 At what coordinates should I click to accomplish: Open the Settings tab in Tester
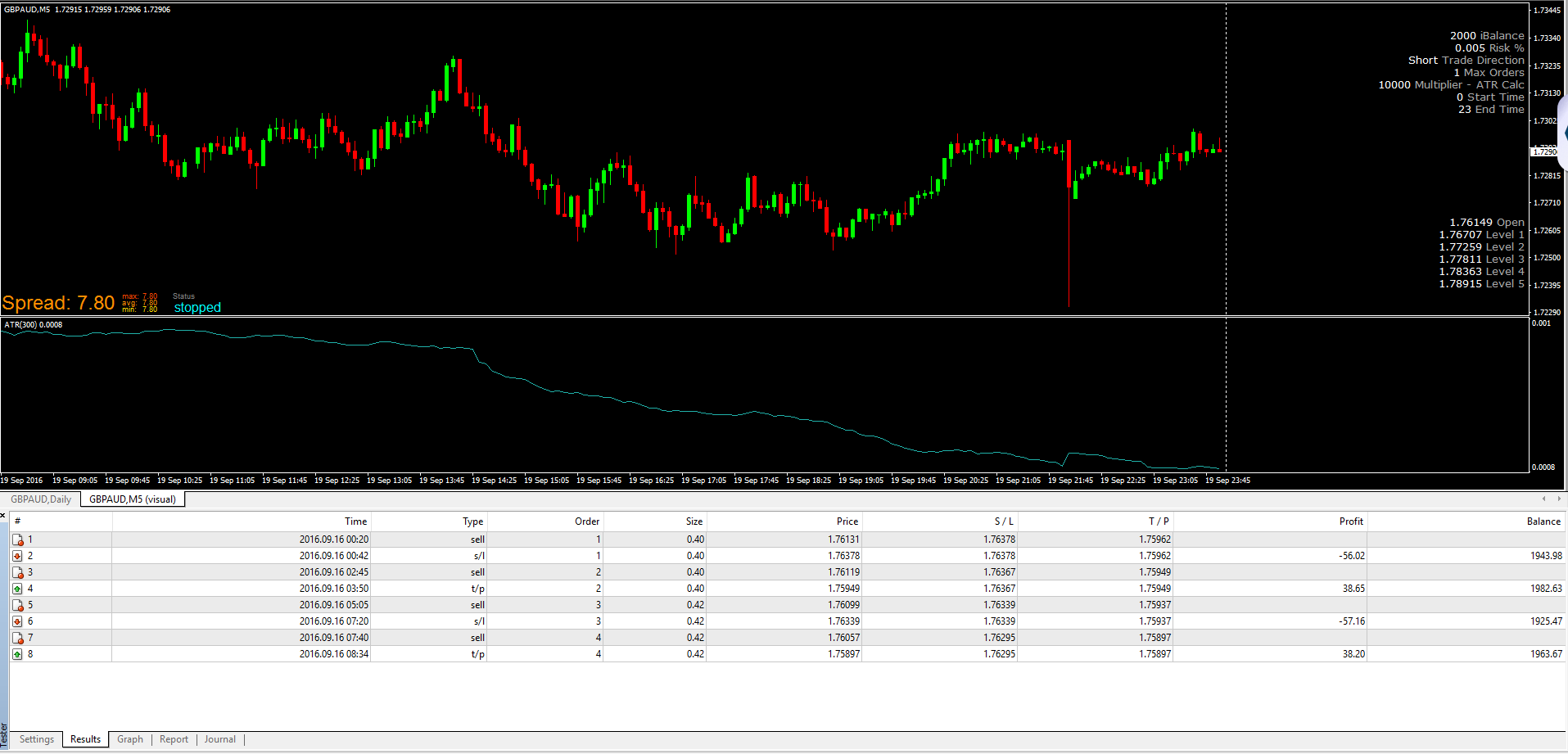(x=37, y=739)
